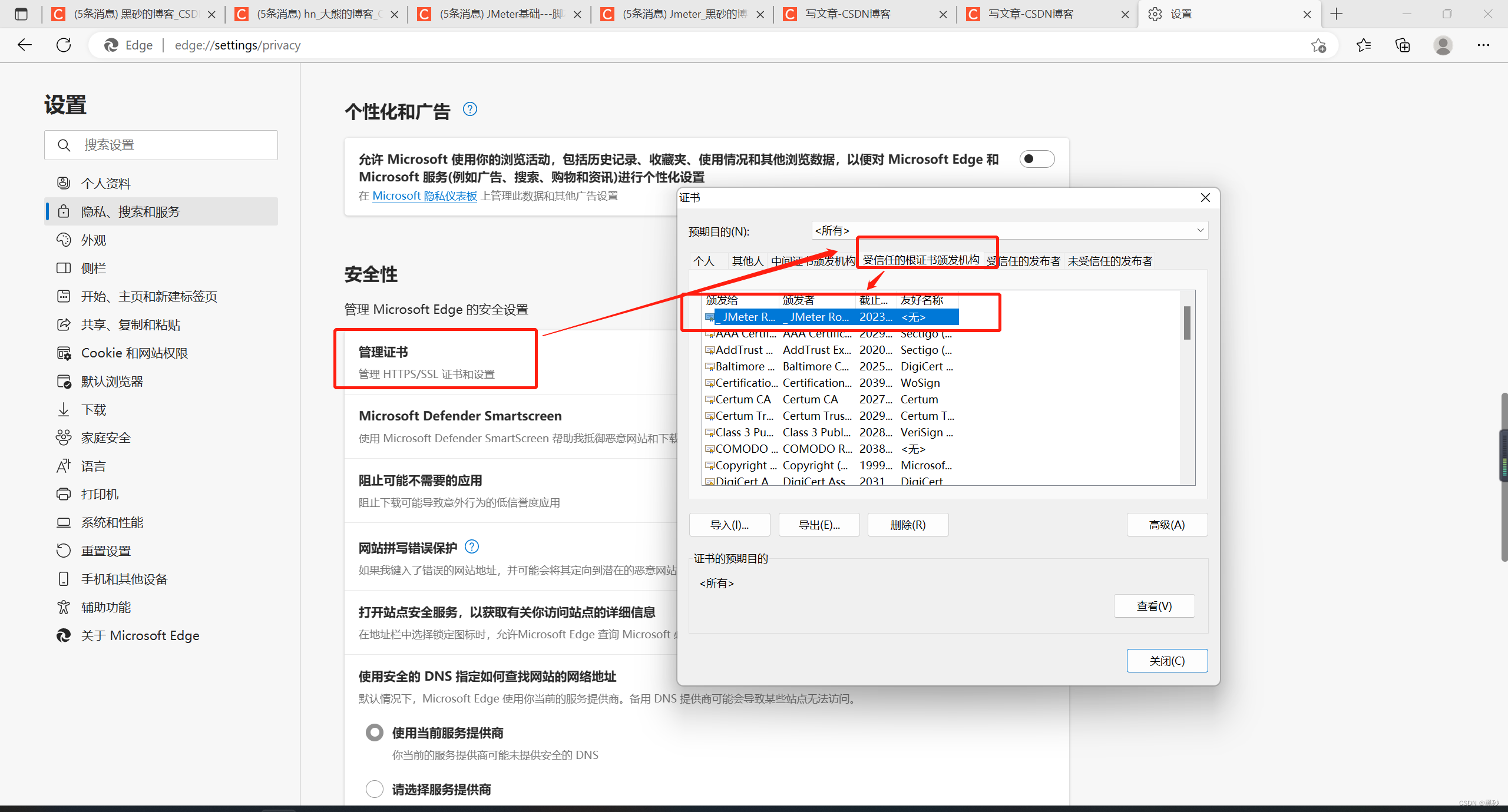Click the certificate list scrollbar thumb

coord(1187,323)
